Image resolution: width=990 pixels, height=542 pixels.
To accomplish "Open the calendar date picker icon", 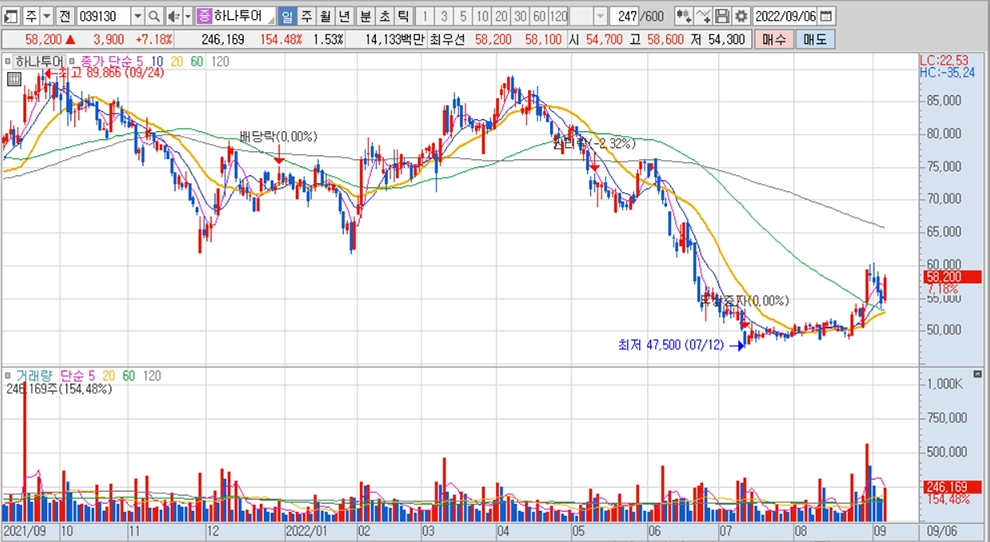I will click(x=825, y=17).
